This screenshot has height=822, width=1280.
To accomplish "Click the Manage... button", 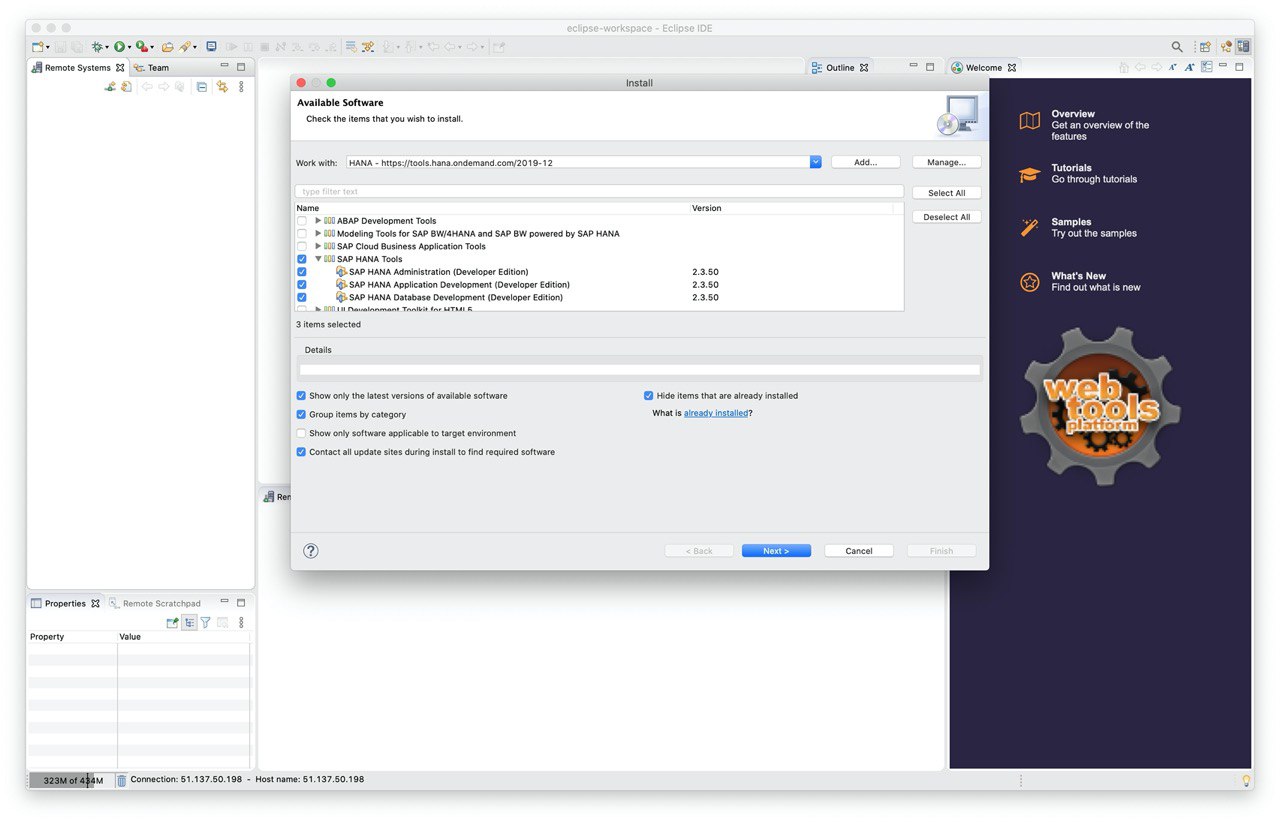I will click(946, 162).
